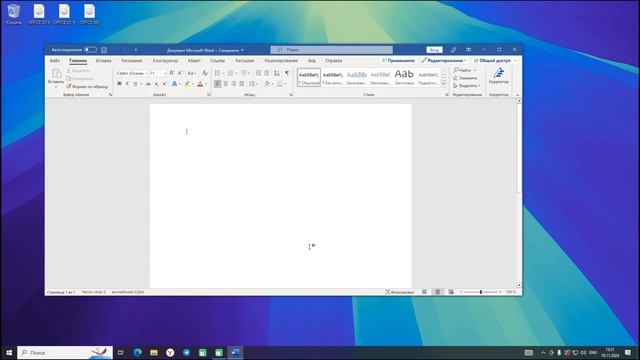Apply the red font color
The height and width of the screenshot is (360, 640).
click(x=200, y=84)
